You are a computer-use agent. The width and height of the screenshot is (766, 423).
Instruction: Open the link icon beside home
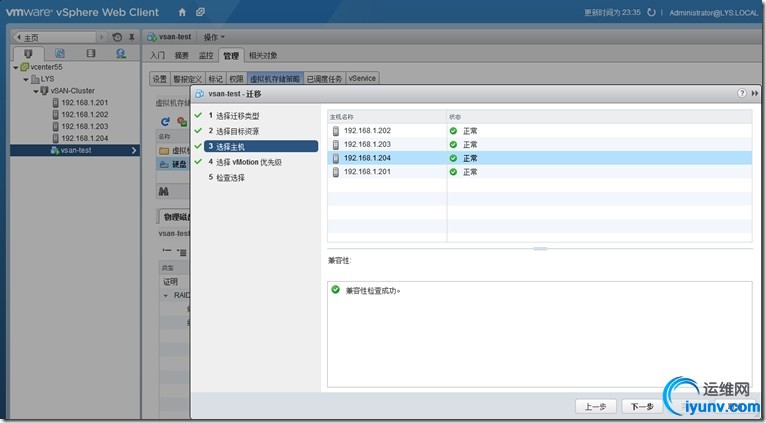[x=200, y=12]
